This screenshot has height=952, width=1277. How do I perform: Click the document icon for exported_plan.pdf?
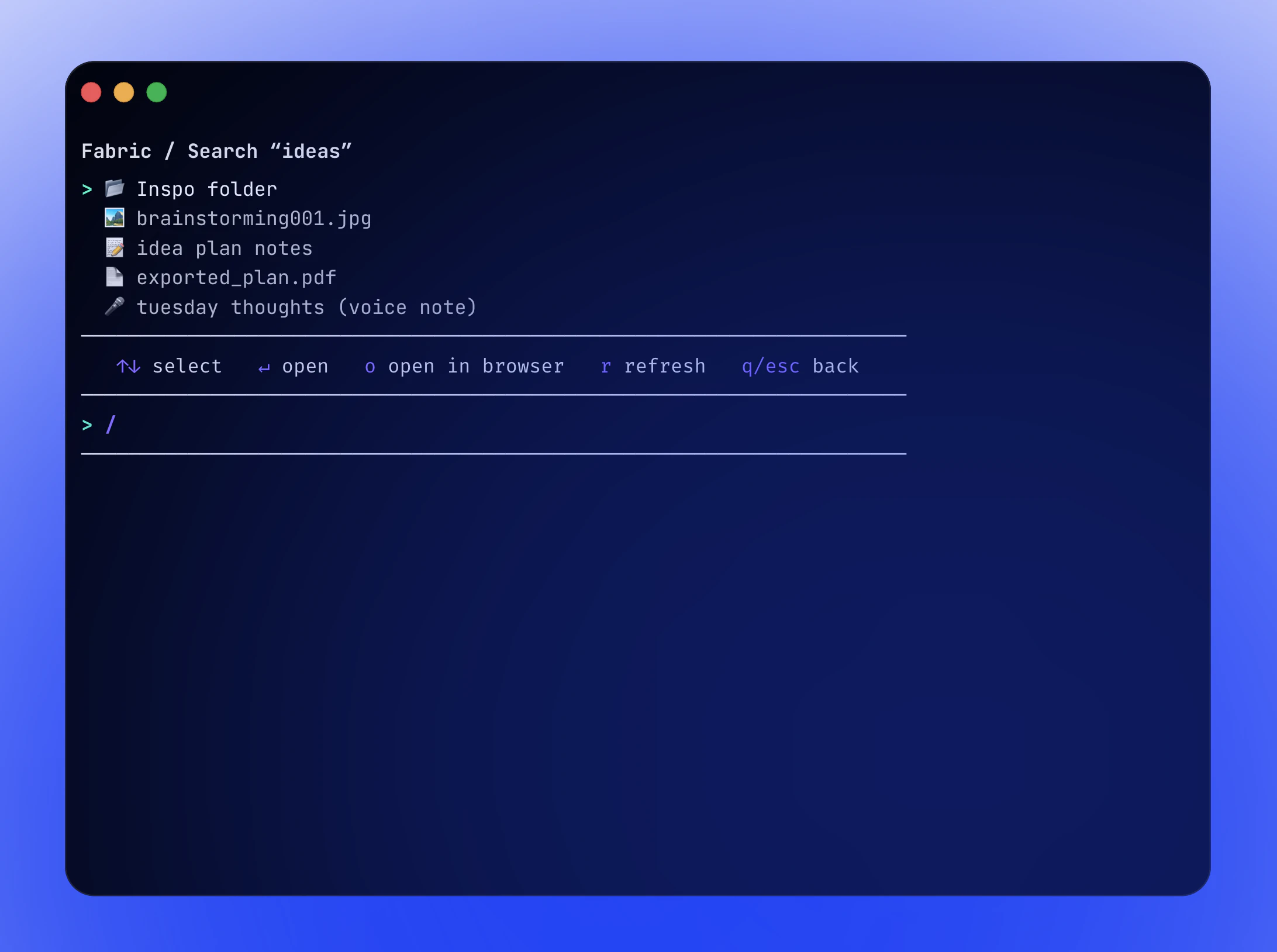115,278
